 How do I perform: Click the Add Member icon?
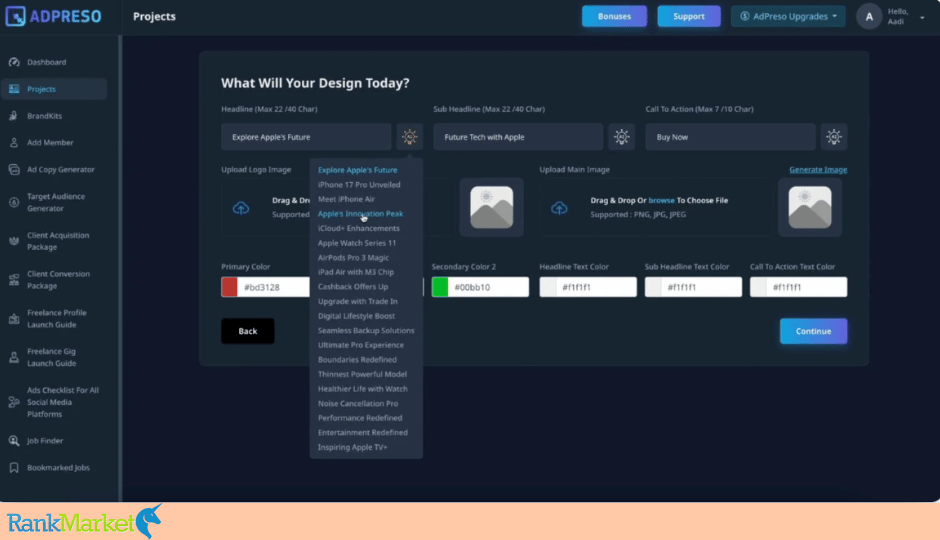click(14, 143)
